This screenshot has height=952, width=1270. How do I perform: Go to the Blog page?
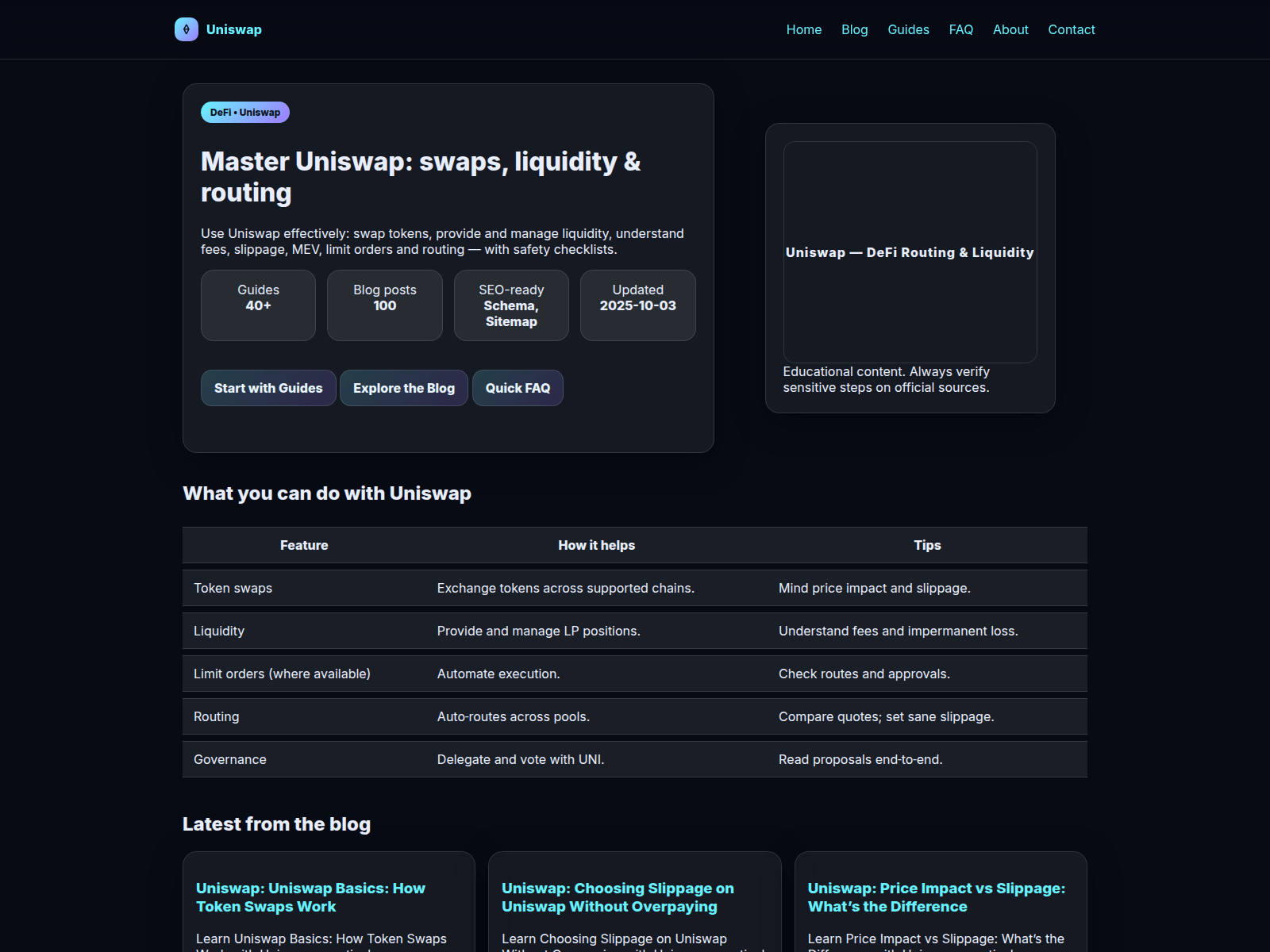point(855,29)
